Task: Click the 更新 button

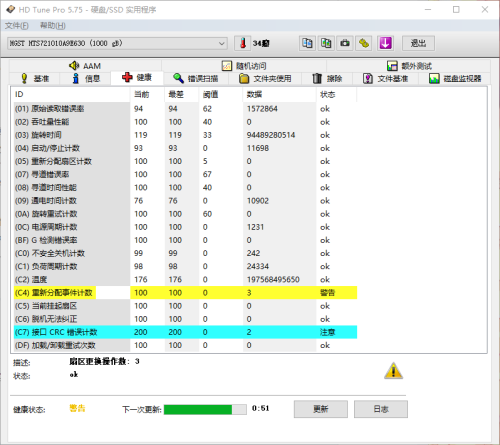Action: [321, 409]
